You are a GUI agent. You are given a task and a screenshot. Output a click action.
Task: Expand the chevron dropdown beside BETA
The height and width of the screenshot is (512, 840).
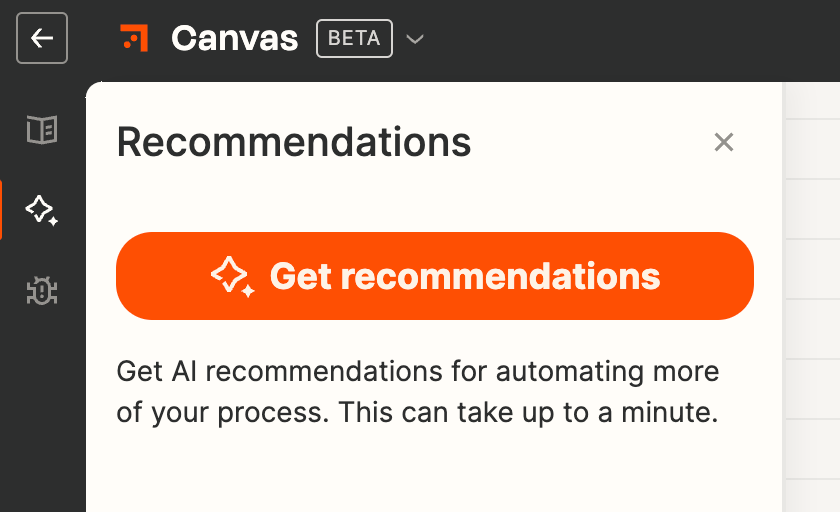click(x=415, y=40)
